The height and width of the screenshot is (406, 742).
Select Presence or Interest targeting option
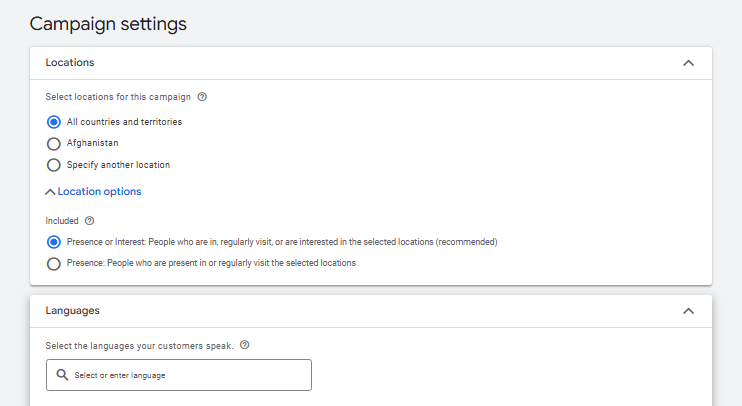53,242
